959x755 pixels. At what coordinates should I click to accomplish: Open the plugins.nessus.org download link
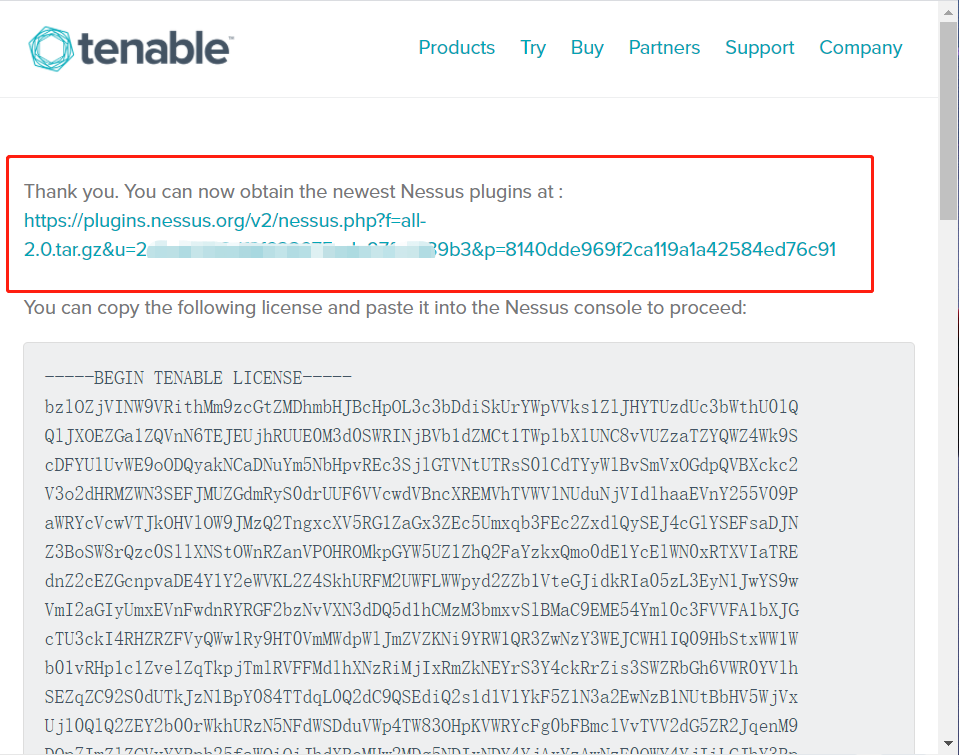point(230,220)
